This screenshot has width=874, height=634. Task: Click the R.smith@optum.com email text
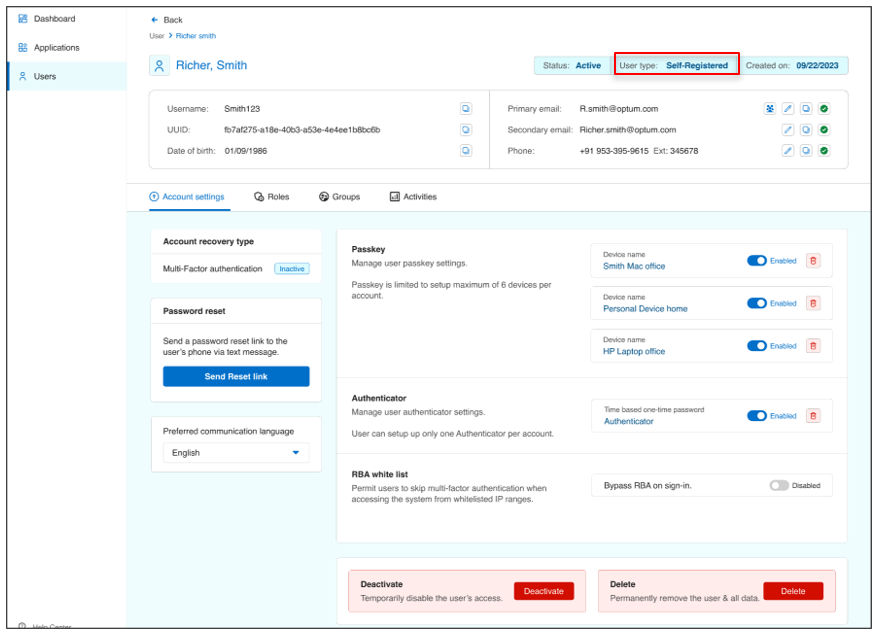(619, 109)
